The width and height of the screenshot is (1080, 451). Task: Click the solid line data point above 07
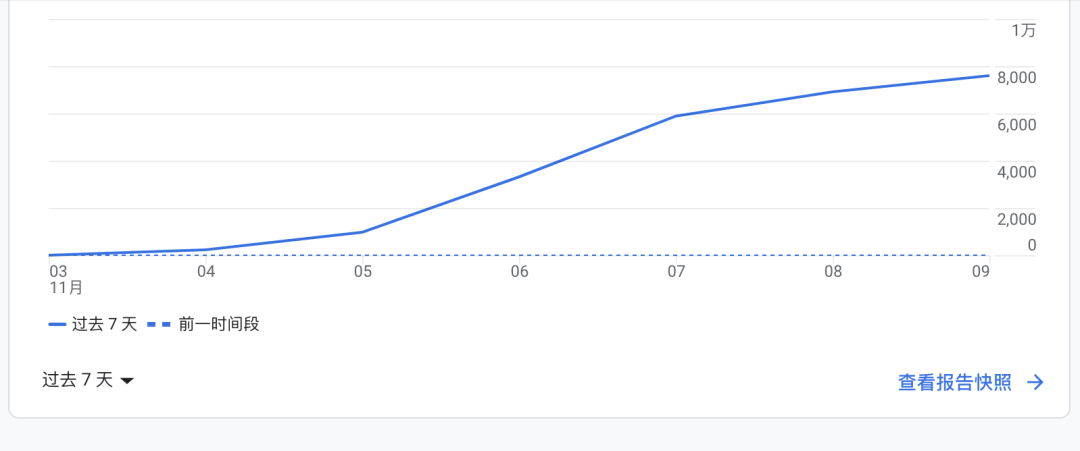coord(676,116)
